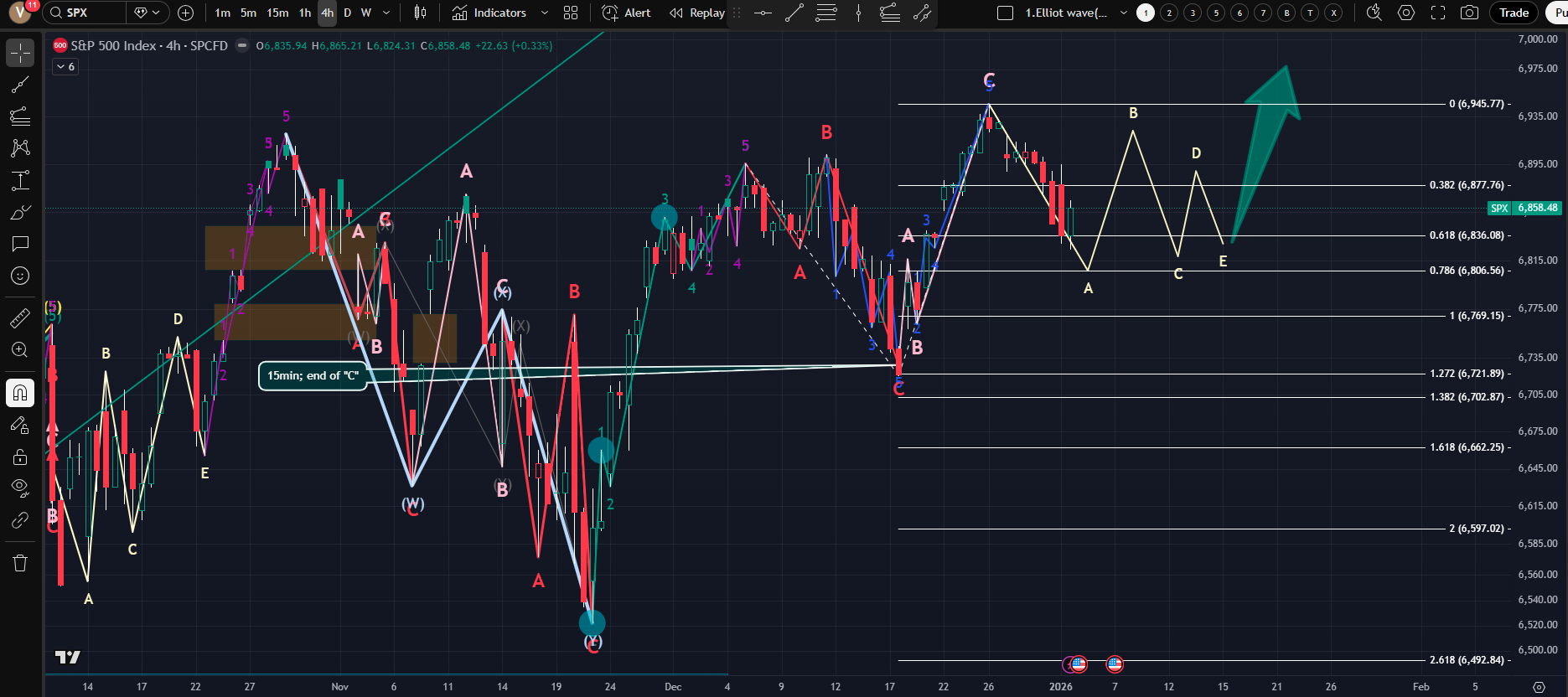Open the Elliot wave layout dropdown
Screen dimensions: 1568x697
click(x=1123, y=13)
